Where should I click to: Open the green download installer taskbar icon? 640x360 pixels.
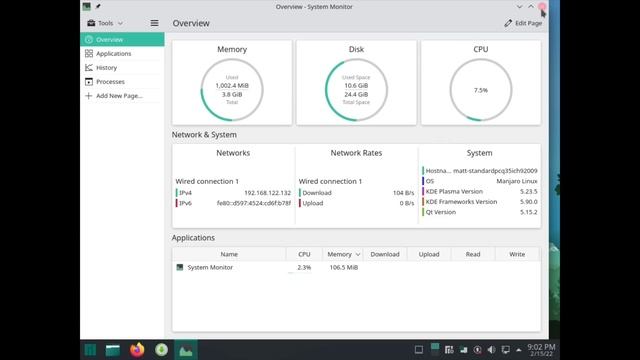(161, 350)
